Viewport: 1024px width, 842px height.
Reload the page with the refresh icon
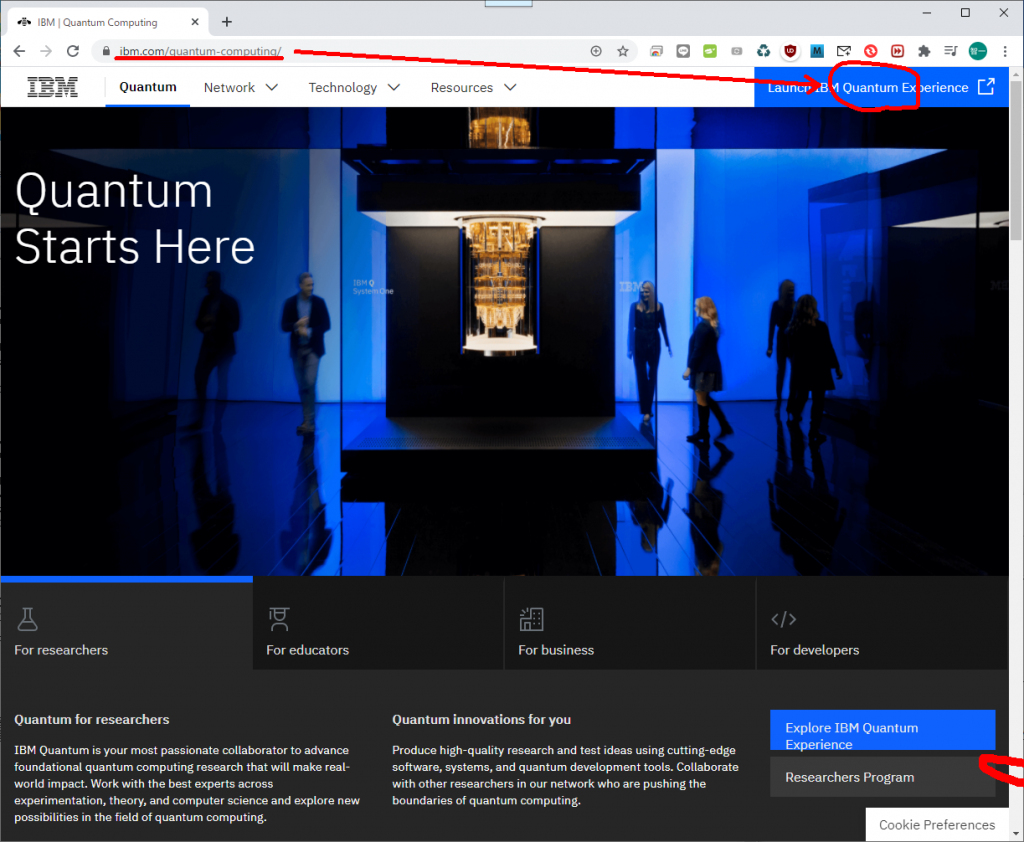(x=72, y=51)
